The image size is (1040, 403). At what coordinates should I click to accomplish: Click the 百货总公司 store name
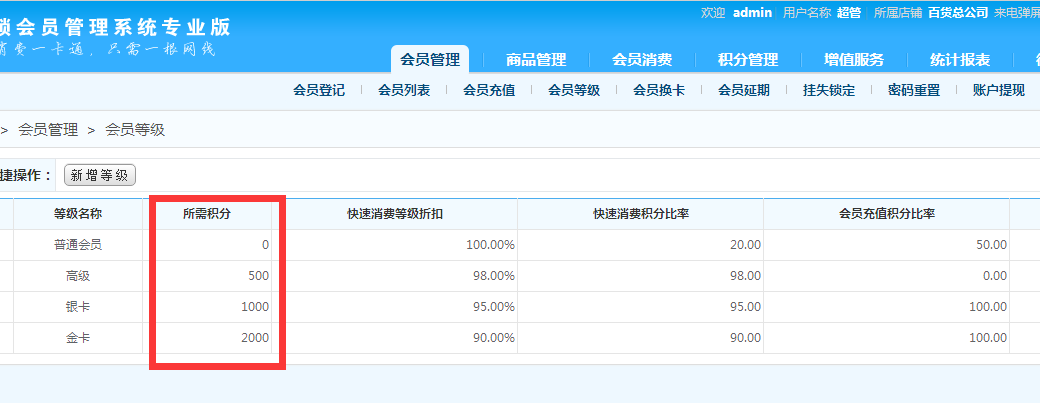[x=958, y=12]
